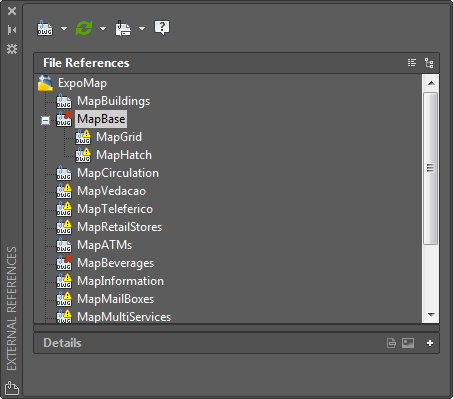453x399 pixels.
Task: Click the MapInformation DWG warning icon
Action: point(64,281)
